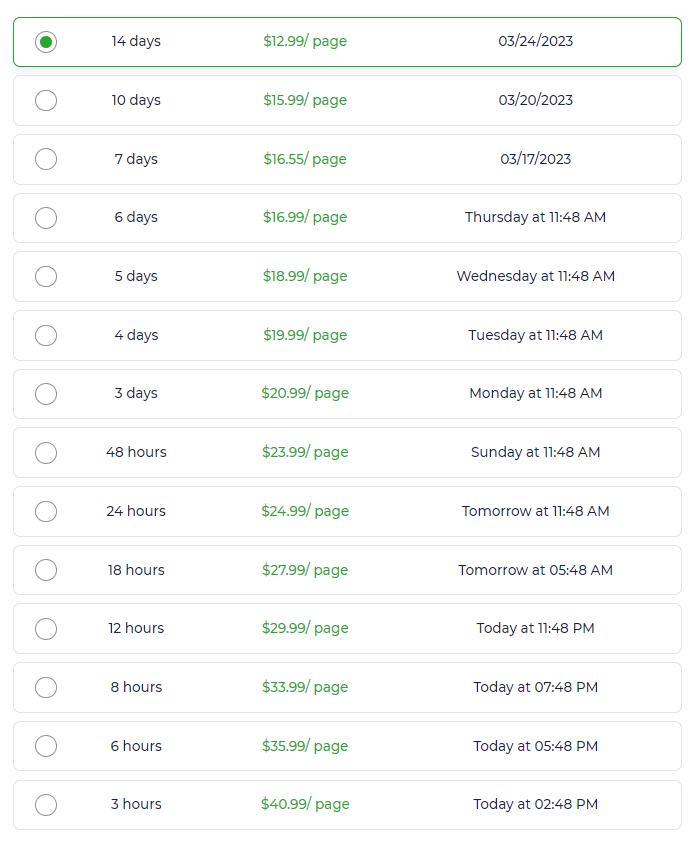Select the 18 hours radio button
This screenshot has width=696, height=843.
pyautogui.click(x=46, y=570)
